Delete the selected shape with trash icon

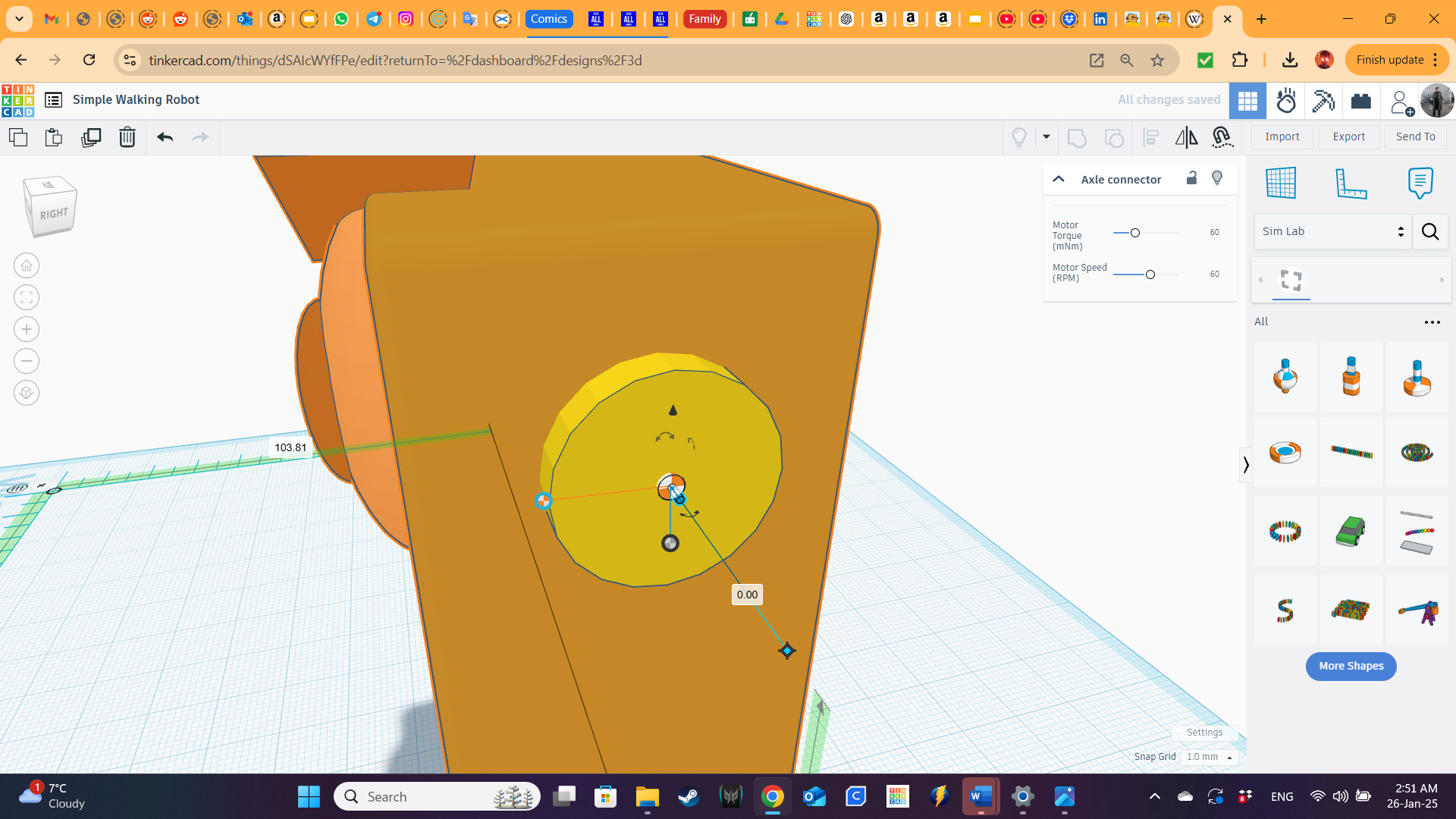pyautogui.click(x=127, y=137)
